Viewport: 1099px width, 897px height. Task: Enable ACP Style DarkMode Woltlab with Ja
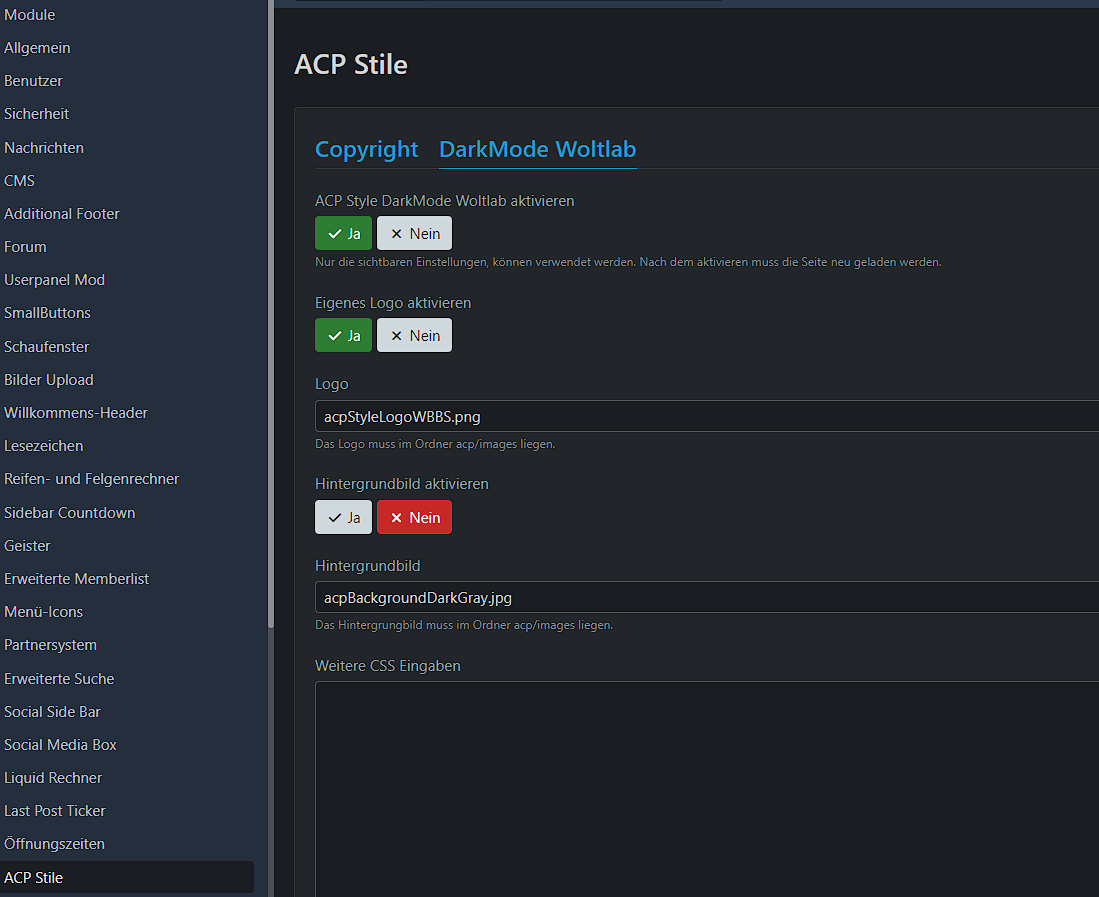(x=343, y=233)
